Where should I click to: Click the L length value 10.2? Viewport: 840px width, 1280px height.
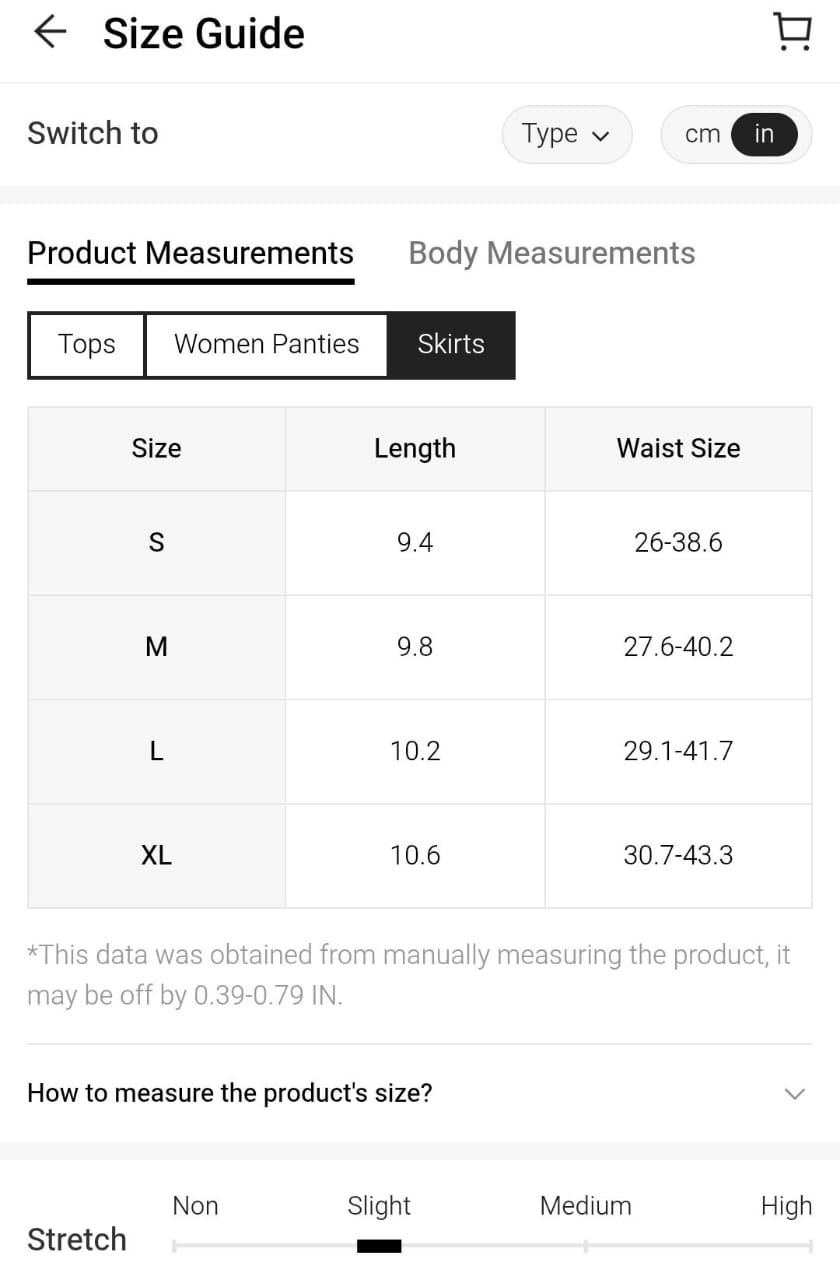pyautogui.click(x=415, y=751)
